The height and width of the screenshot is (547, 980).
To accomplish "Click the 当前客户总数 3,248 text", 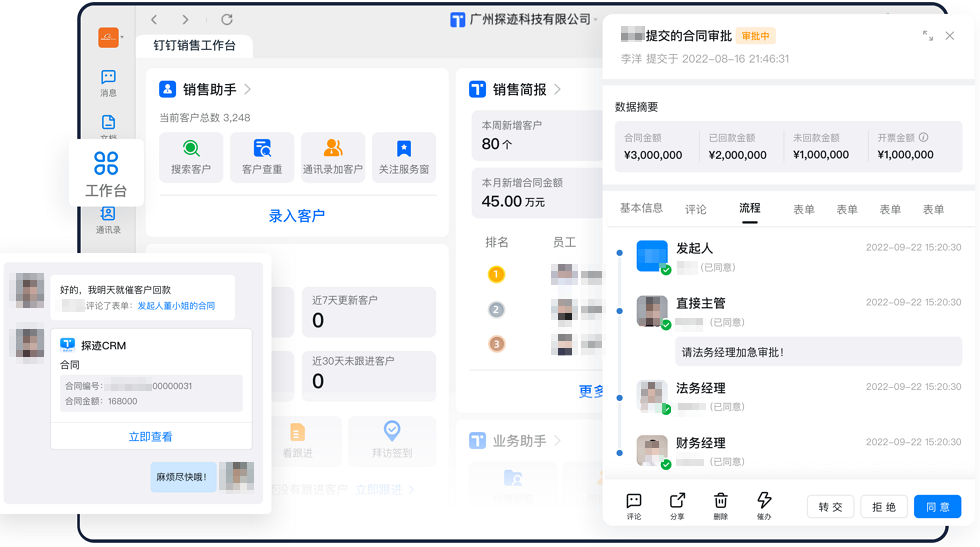I will point(204,118).
